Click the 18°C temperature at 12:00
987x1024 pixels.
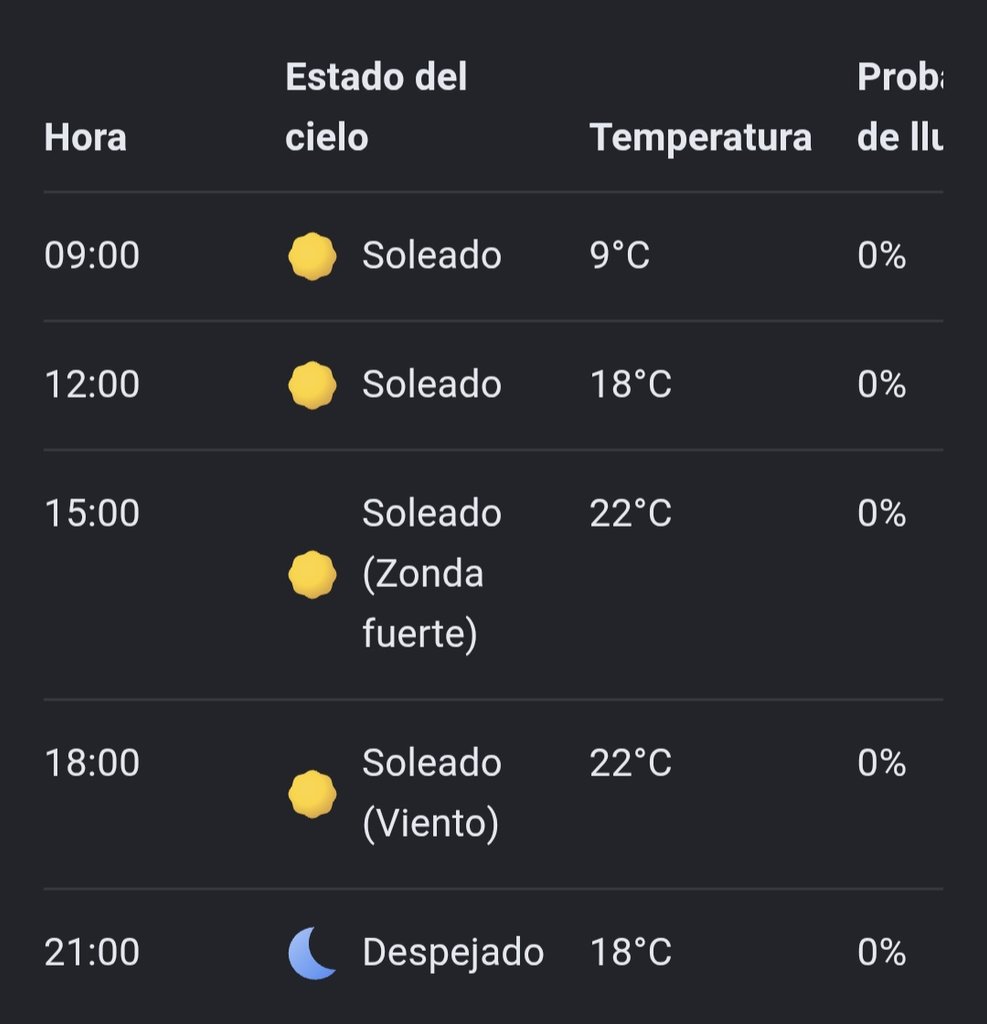coord(630,384)
